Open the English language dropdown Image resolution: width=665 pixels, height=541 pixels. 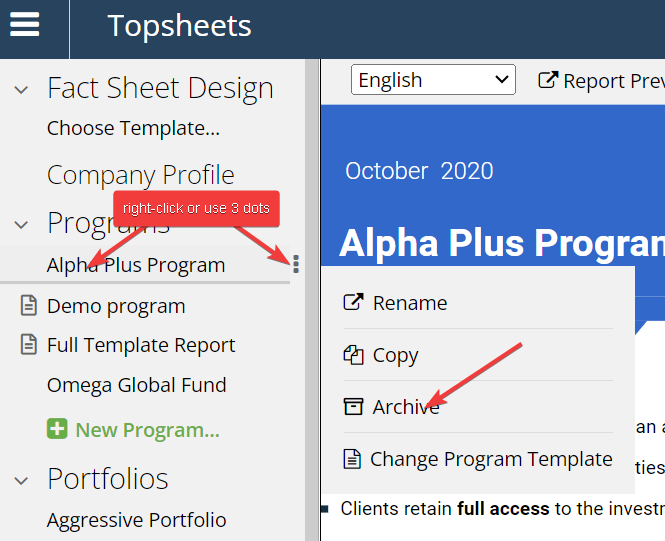433,80
